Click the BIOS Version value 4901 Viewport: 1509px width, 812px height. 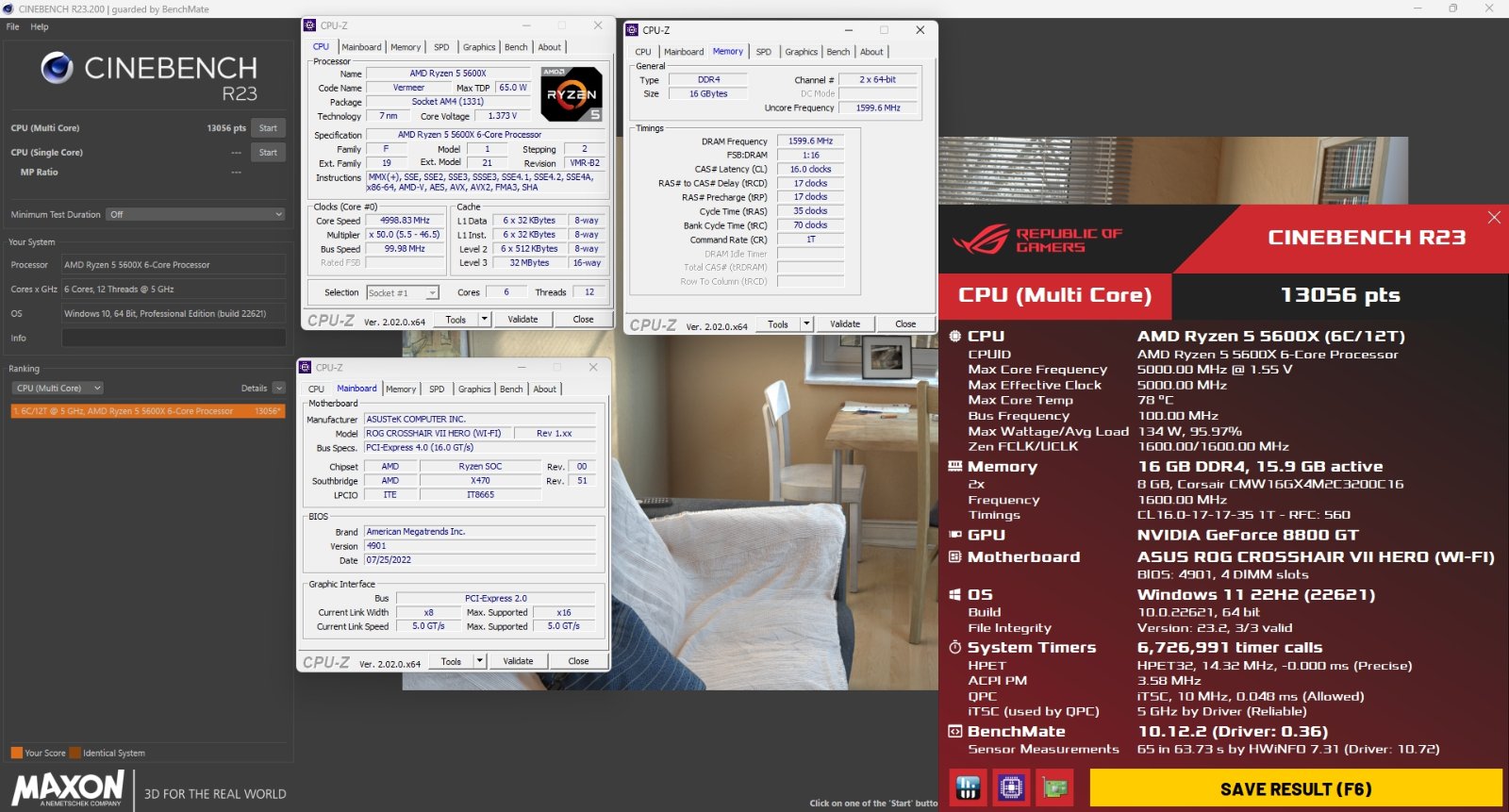point(481,546)
